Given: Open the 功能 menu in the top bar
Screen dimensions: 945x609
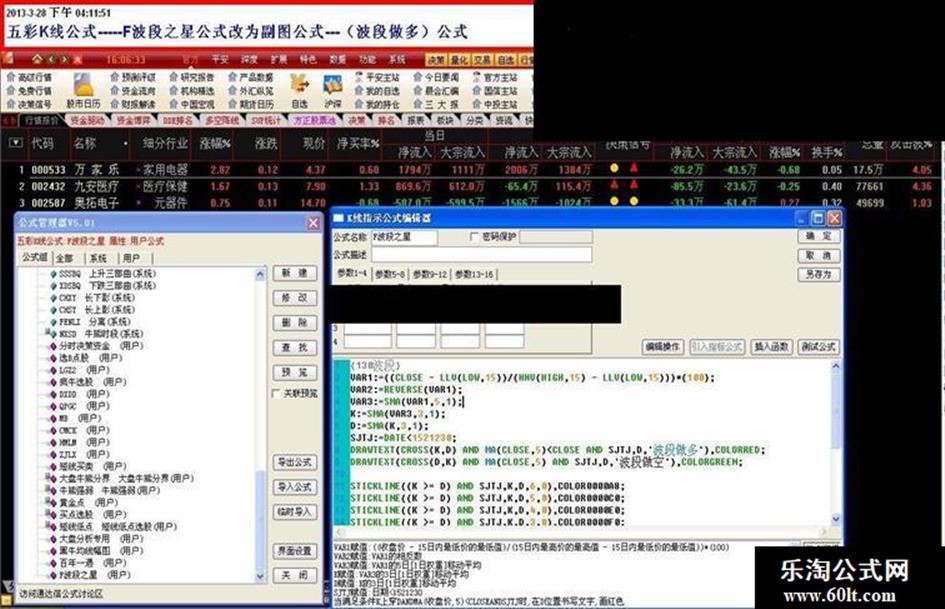Looking at the screenshot, I should (367, 60).
